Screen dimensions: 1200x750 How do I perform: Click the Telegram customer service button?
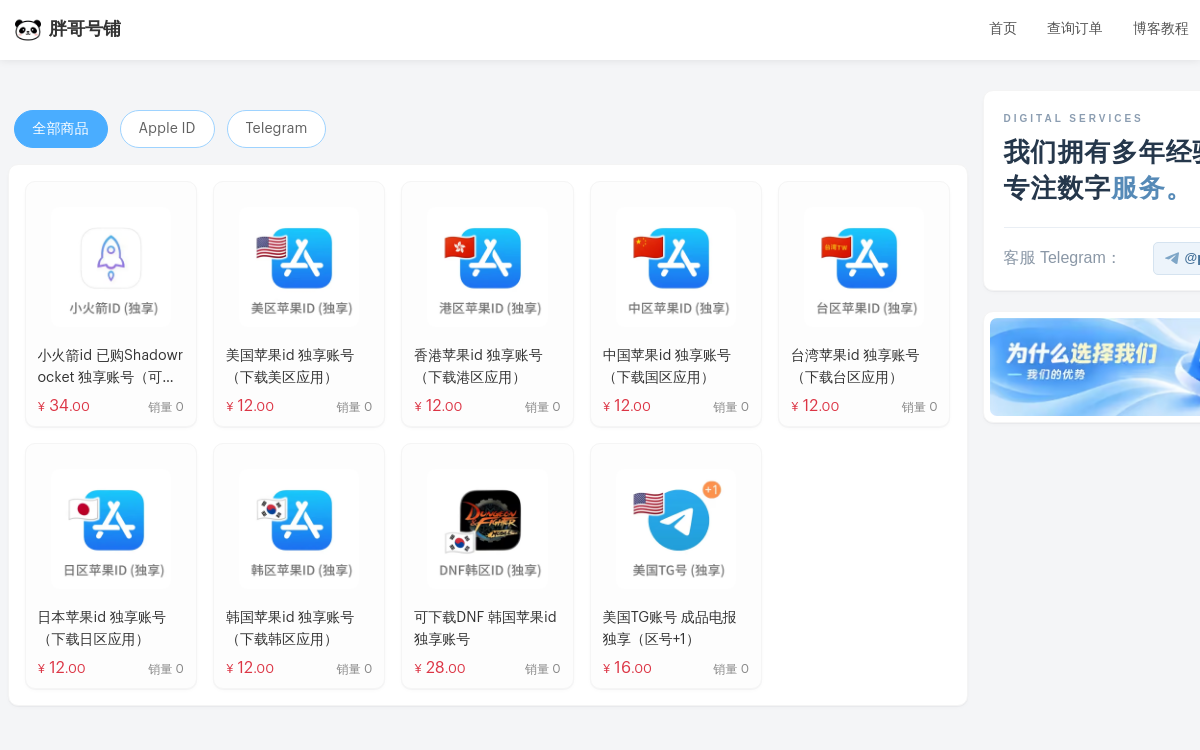(1177, 258)
